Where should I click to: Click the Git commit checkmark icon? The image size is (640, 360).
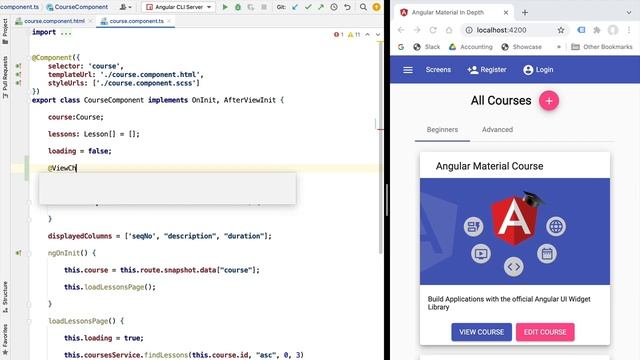[x=308, y=7]
